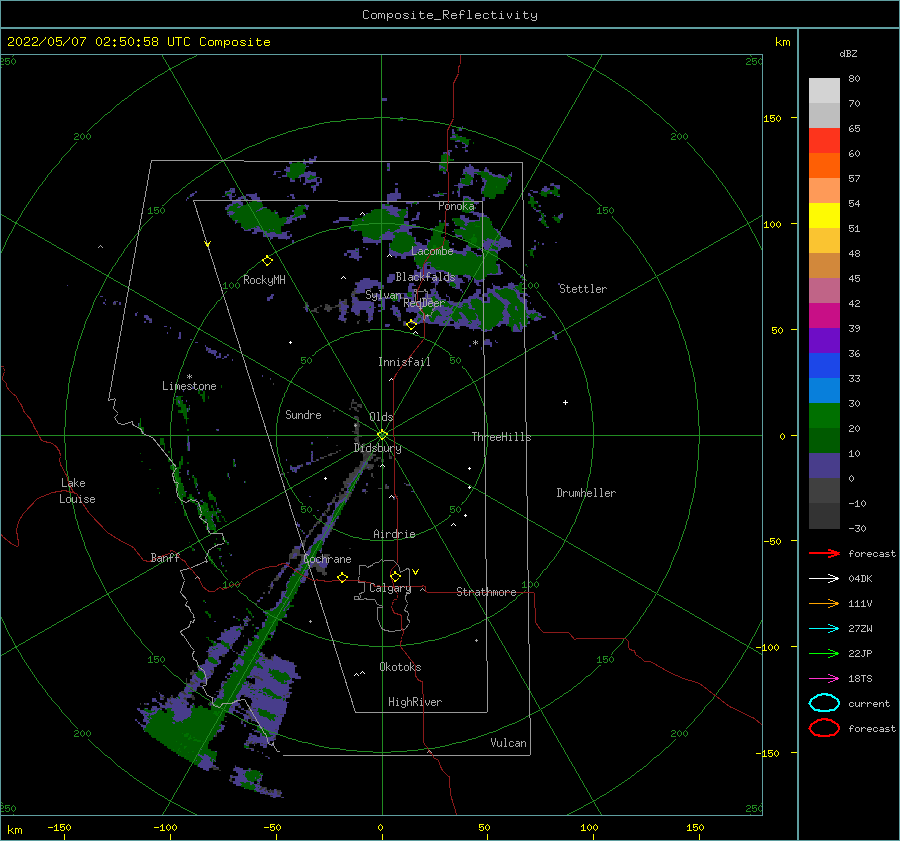Click the magenta 18TS arrow icon

coord(824,679)
